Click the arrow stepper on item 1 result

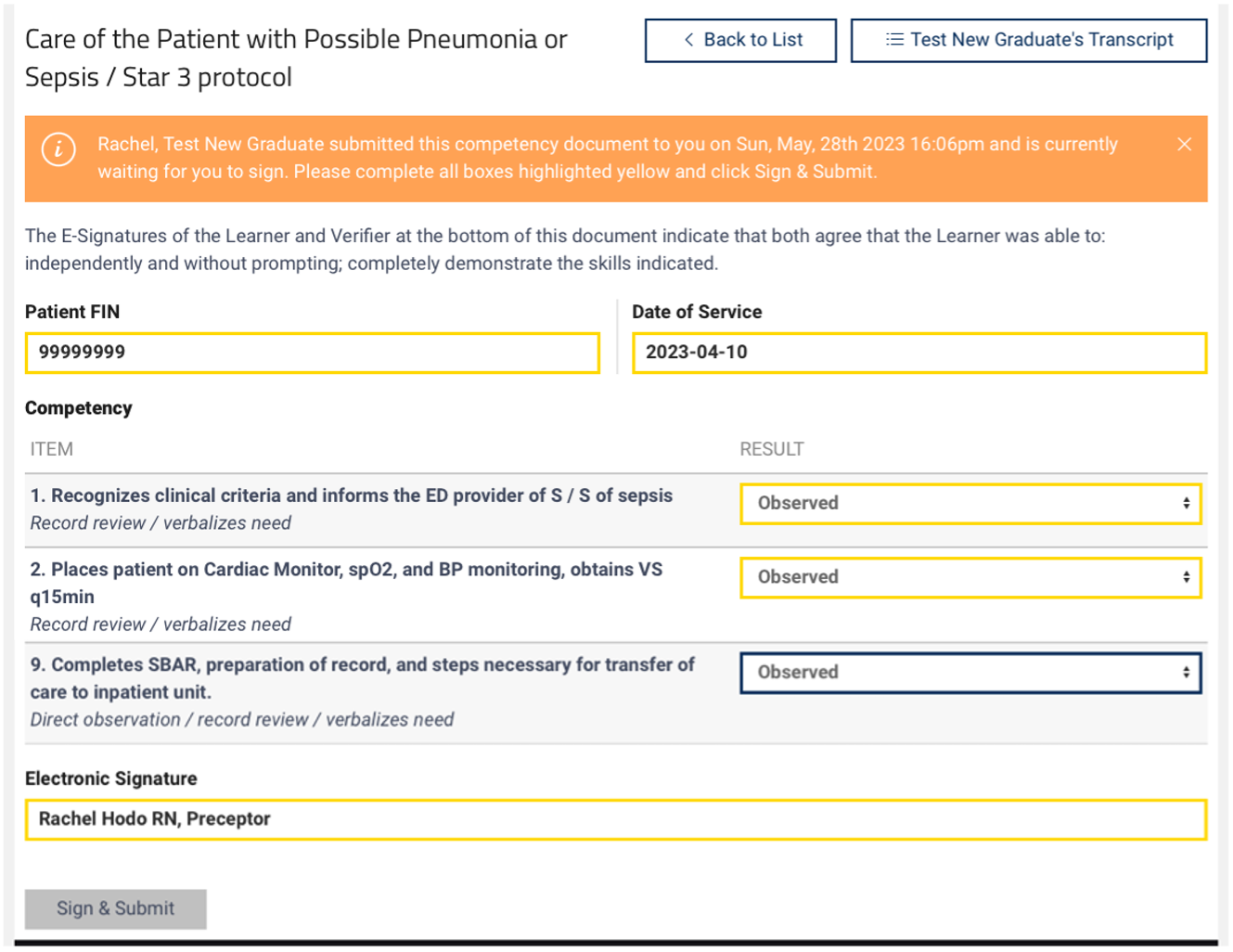1186,503
